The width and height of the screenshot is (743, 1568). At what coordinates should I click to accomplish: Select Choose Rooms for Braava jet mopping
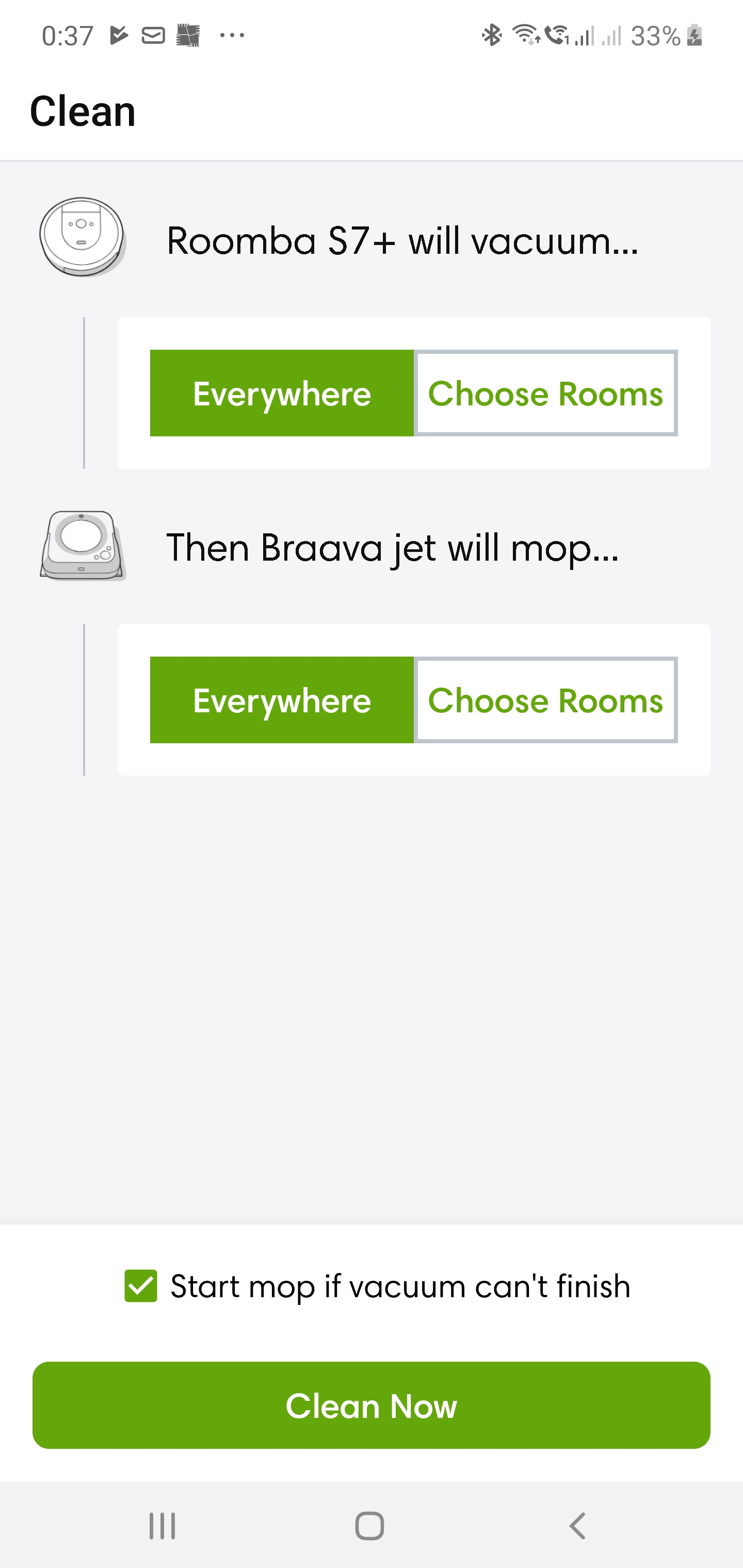(x=546, y=700)
